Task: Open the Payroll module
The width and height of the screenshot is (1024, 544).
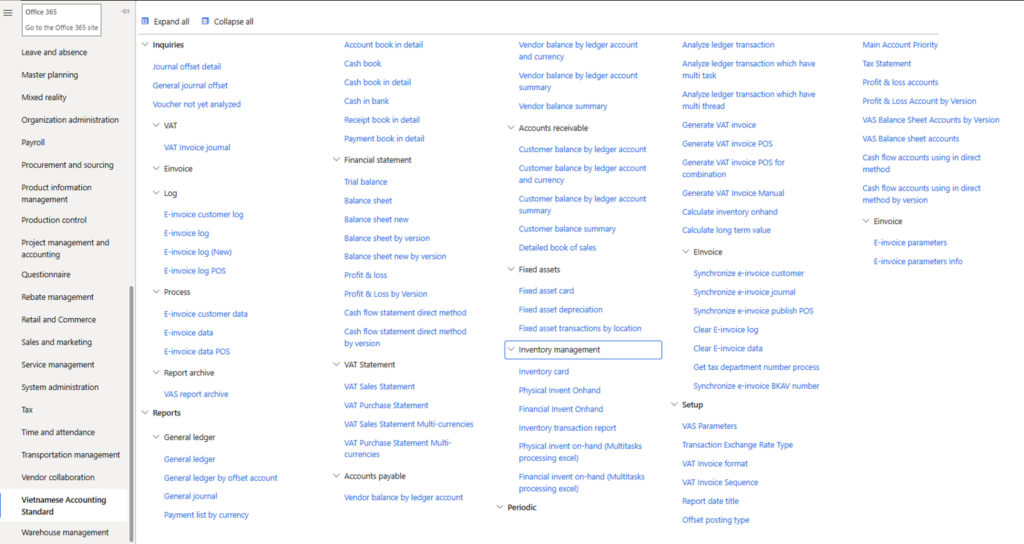Action: 33,142
